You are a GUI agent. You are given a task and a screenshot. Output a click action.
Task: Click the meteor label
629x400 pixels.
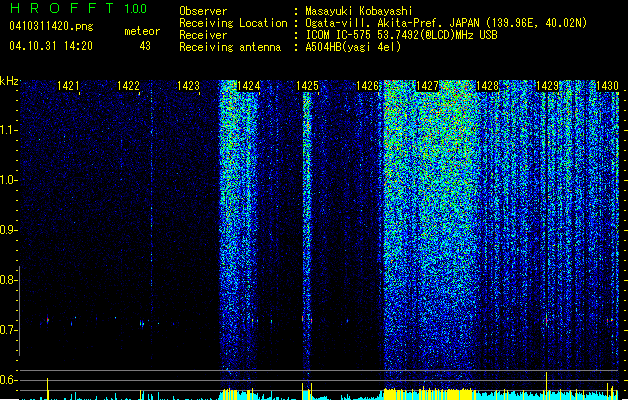coord(142,31)
